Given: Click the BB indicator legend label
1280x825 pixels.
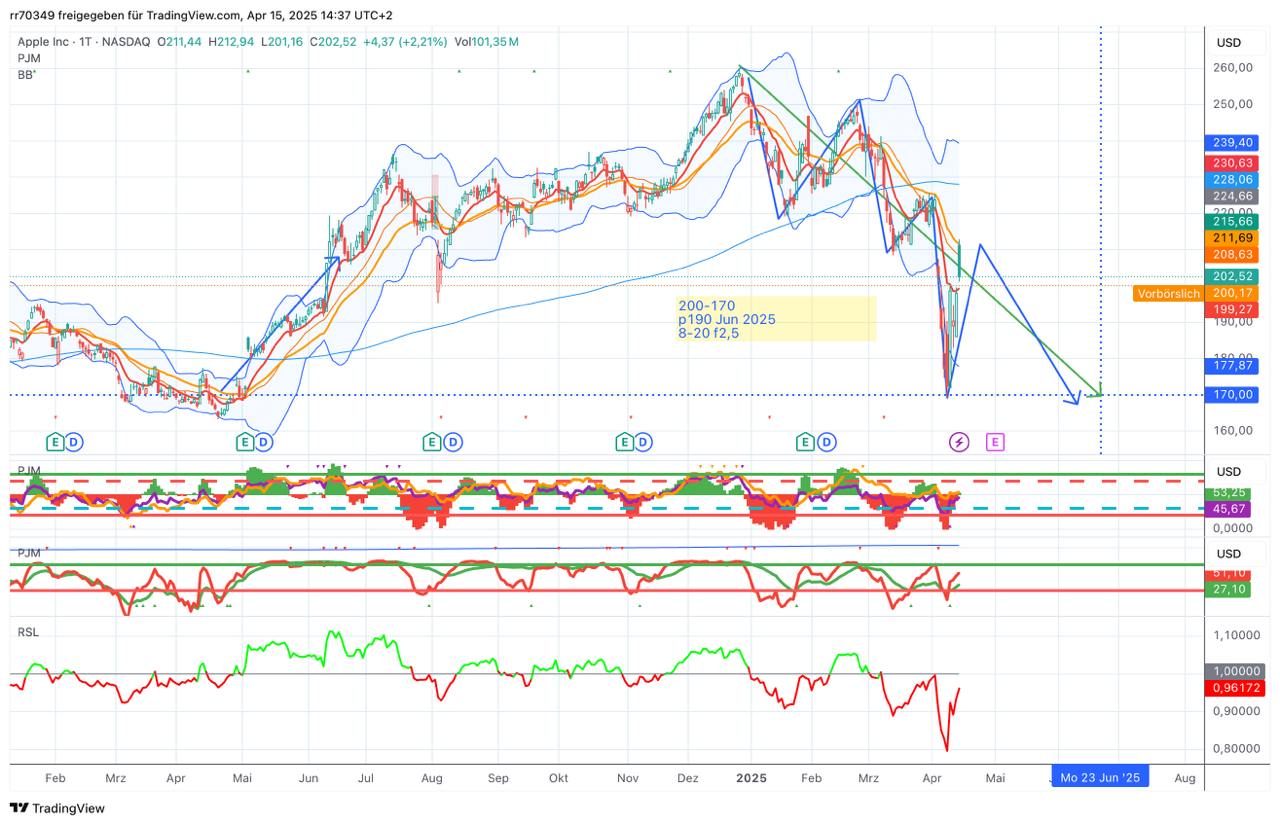Looking at the screenshot, I should point(25,75).
